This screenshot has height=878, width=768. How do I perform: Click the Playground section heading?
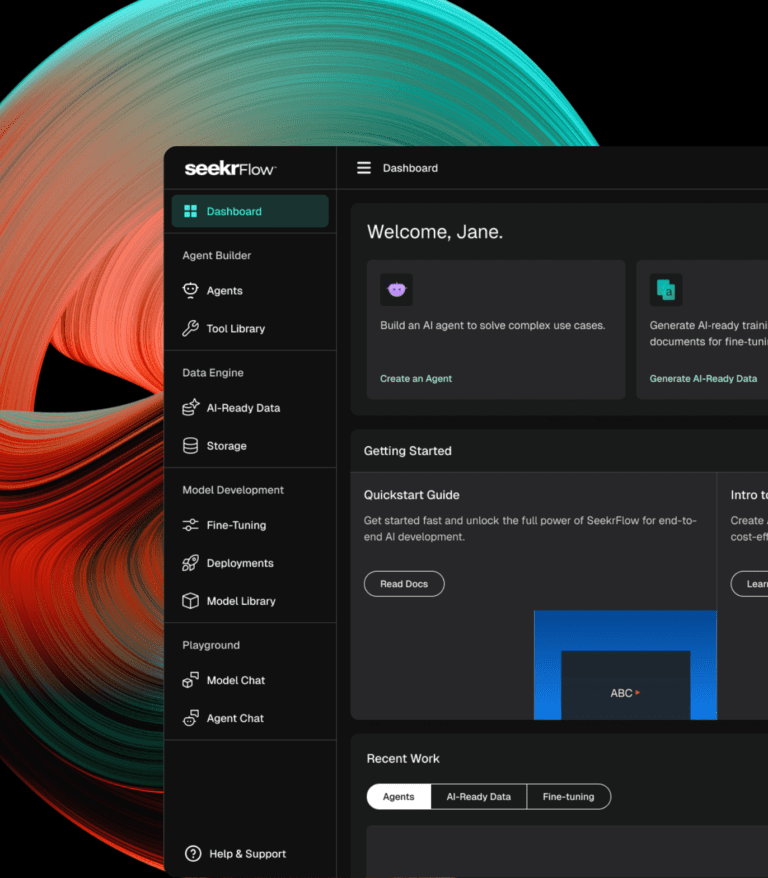click(211, 645)
